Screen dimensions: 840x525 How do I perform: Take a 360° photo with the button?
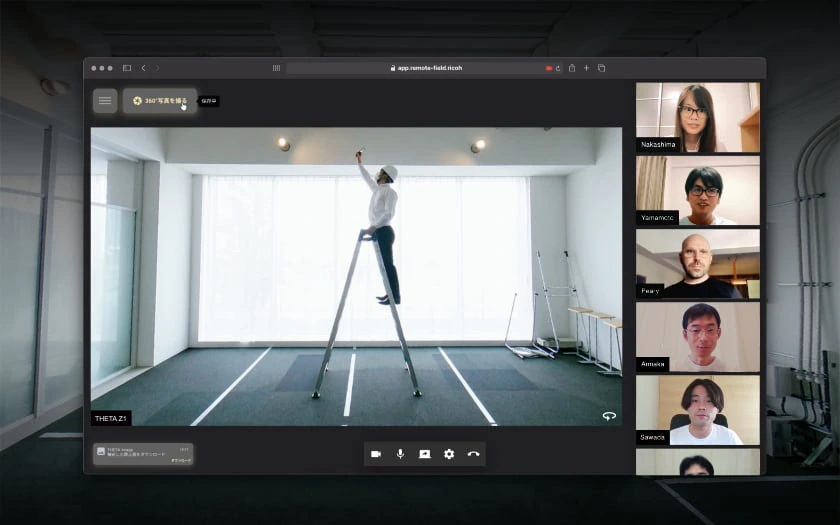click(x=160, y=101)
